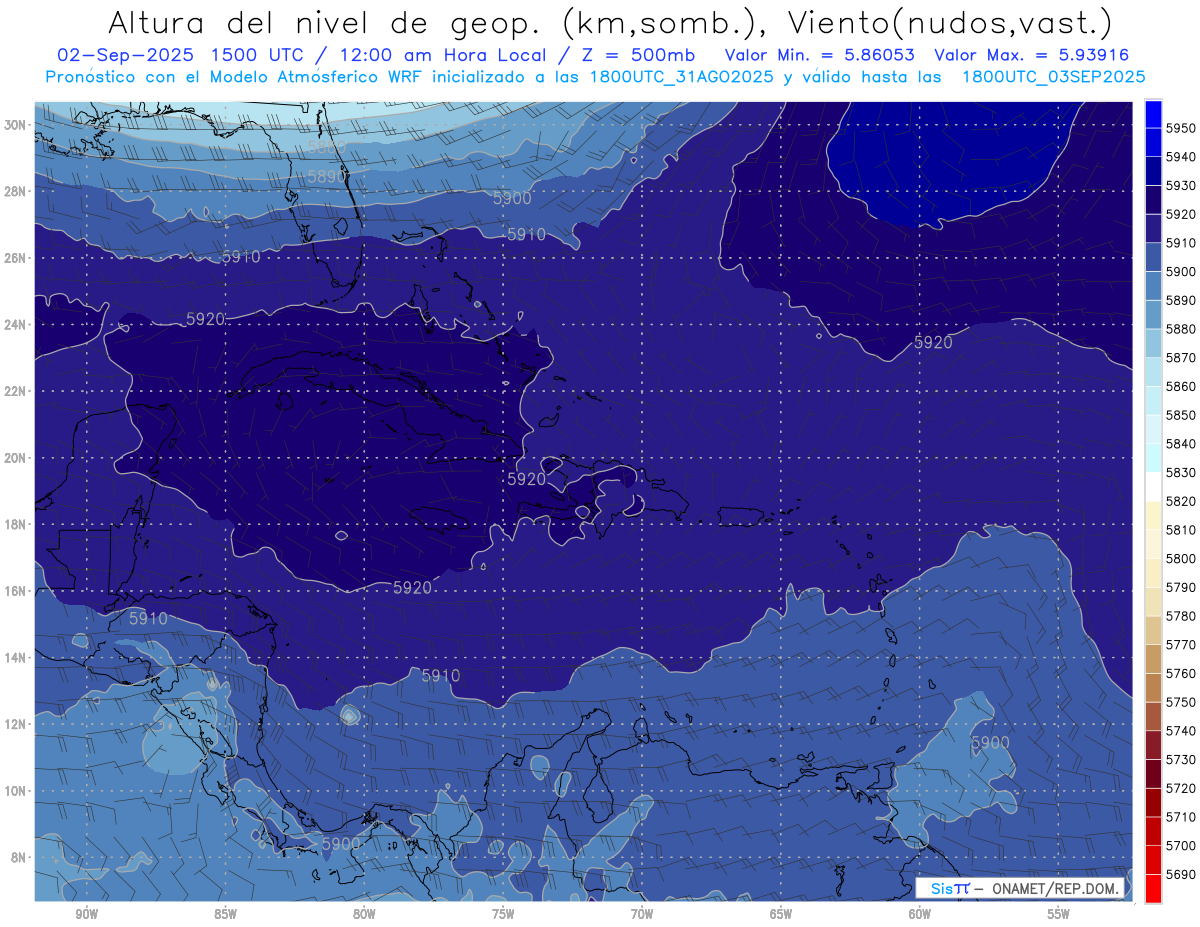Click the 5860 colorbar value
The height and width of the screenshot is (927, 1200).
pos(1181,387)
